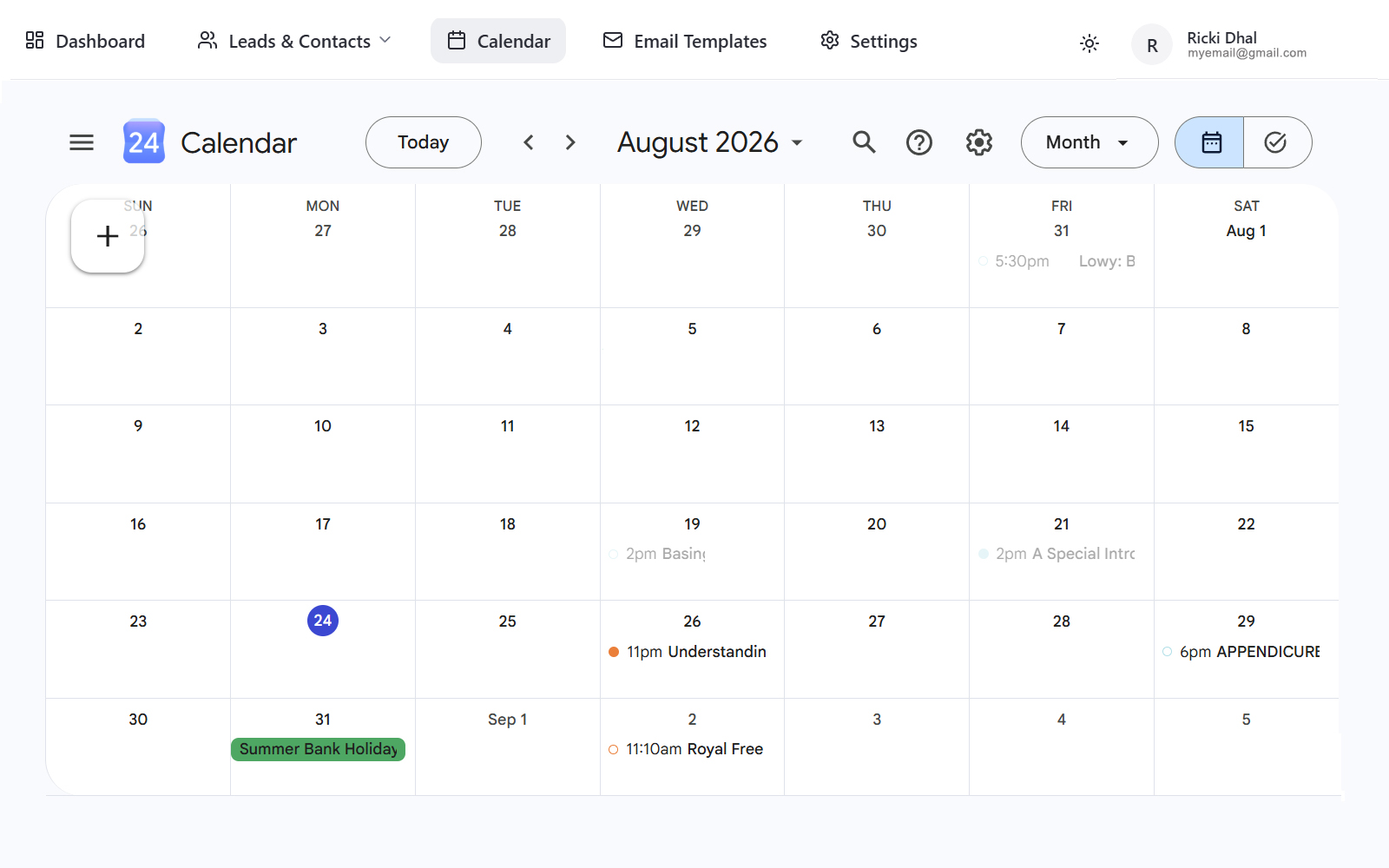Open the help question mark icon
Viewport: 1389px width, 868px height.
point(919,142)
